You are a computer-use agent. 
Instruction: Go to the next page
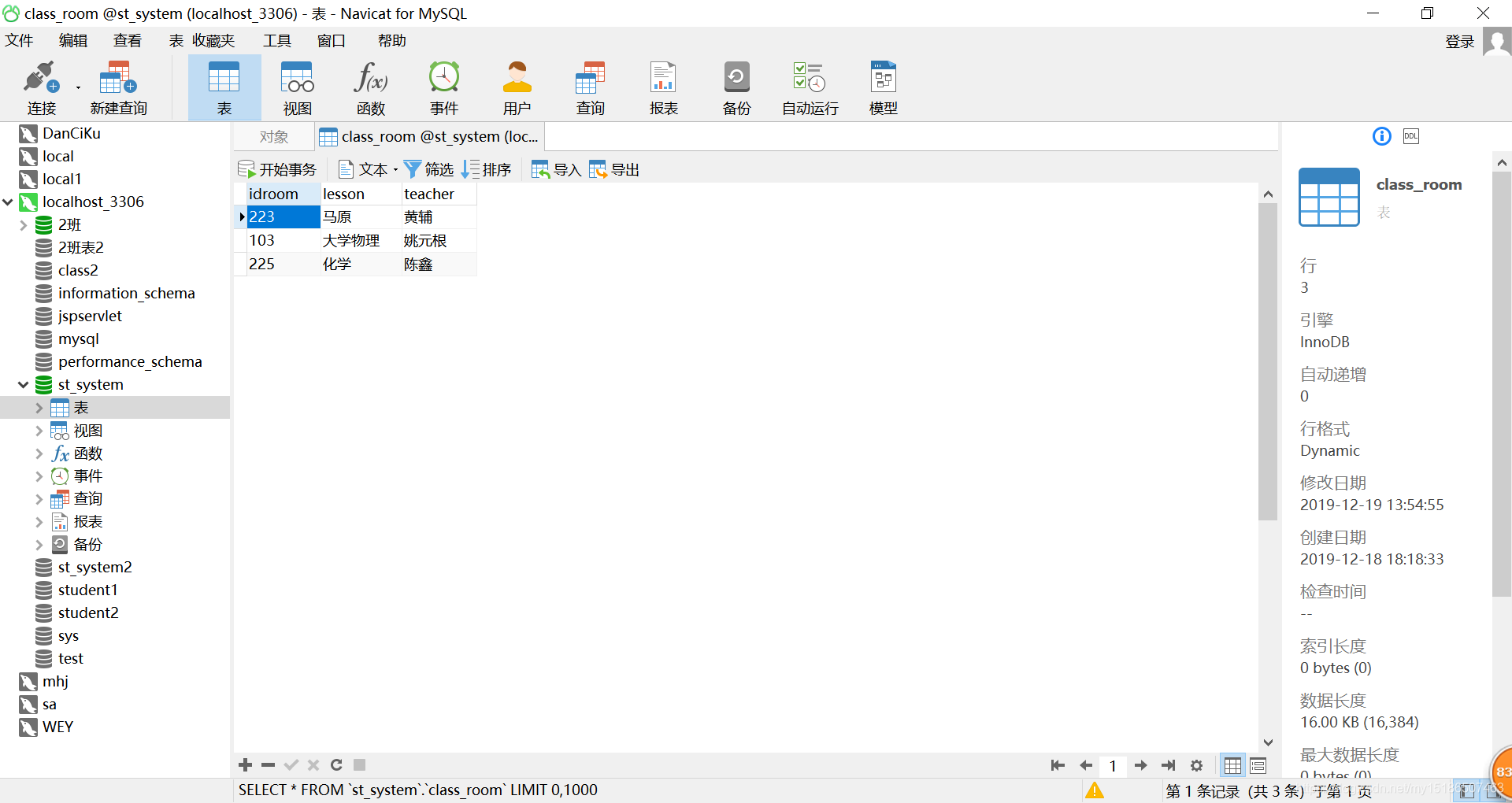point(1140,765)
